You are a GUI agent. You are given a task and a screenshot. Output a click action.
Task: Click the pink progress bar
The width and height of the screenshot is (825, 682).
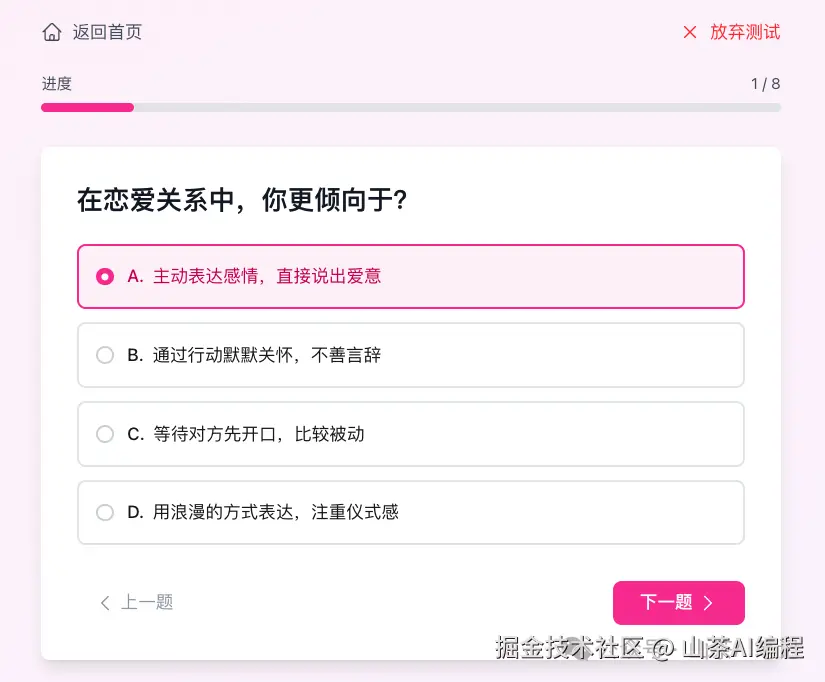pyautogui.click(x=87, y=107)
